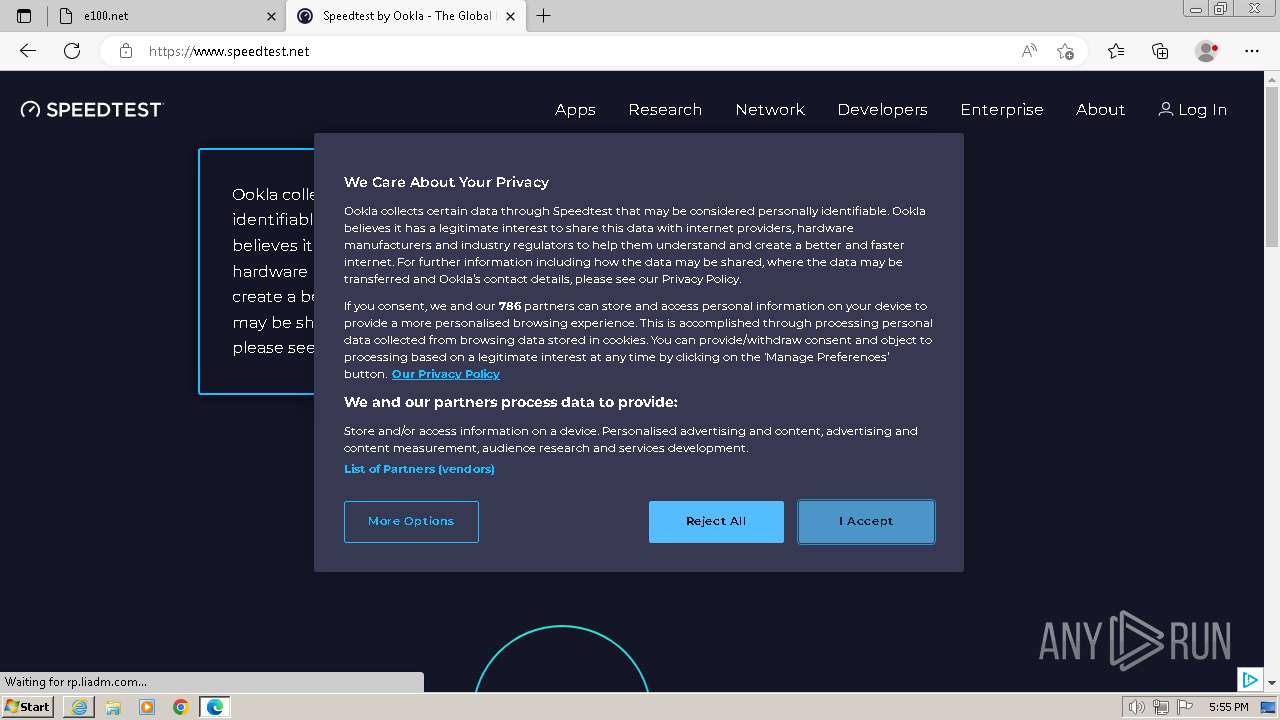Image resolution: width=1280 pixels, height=720 pixels.
Task: Click scrollbar down arrow
Action: coord(1272,682)
